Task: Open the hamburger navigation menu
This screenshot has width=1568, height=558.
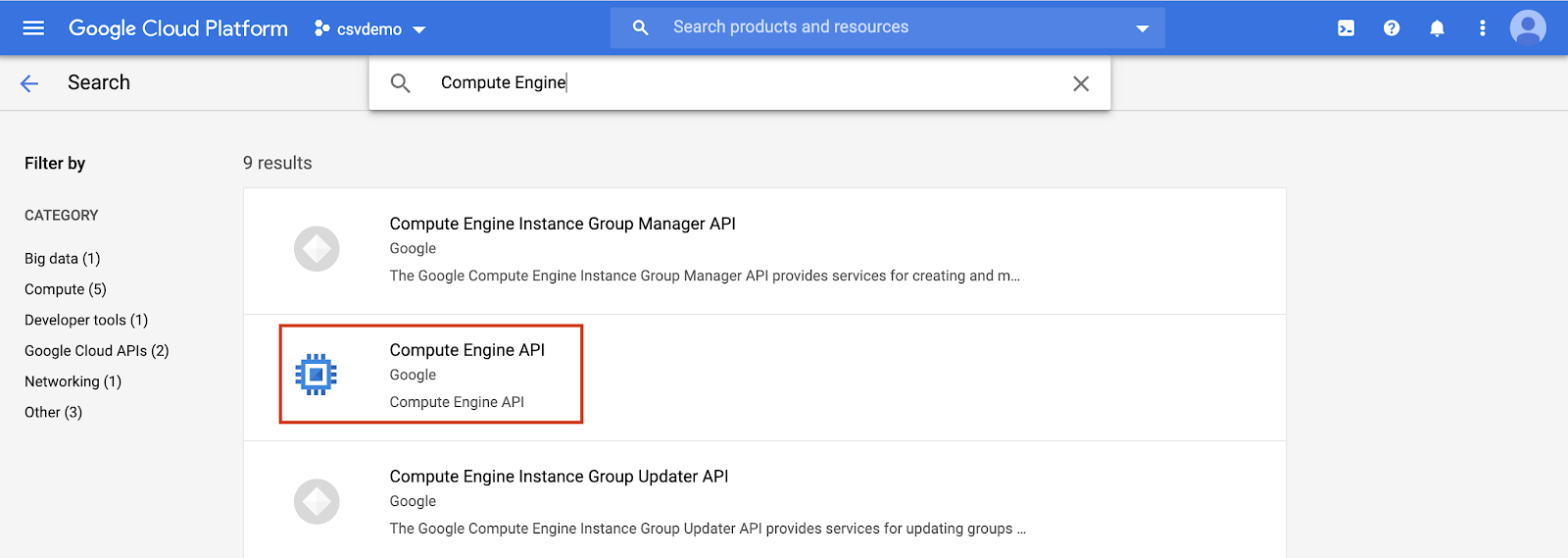Action: 33,28
